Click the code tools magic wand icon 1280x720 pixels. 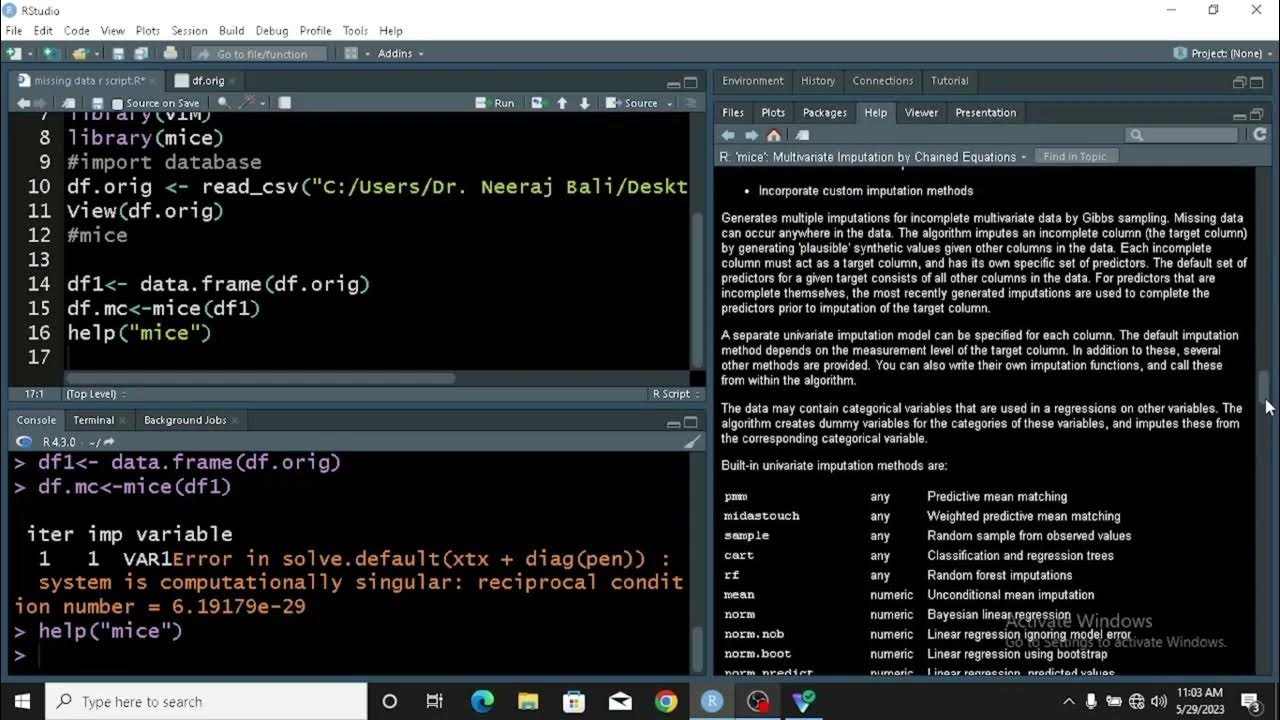click(249, 103)
